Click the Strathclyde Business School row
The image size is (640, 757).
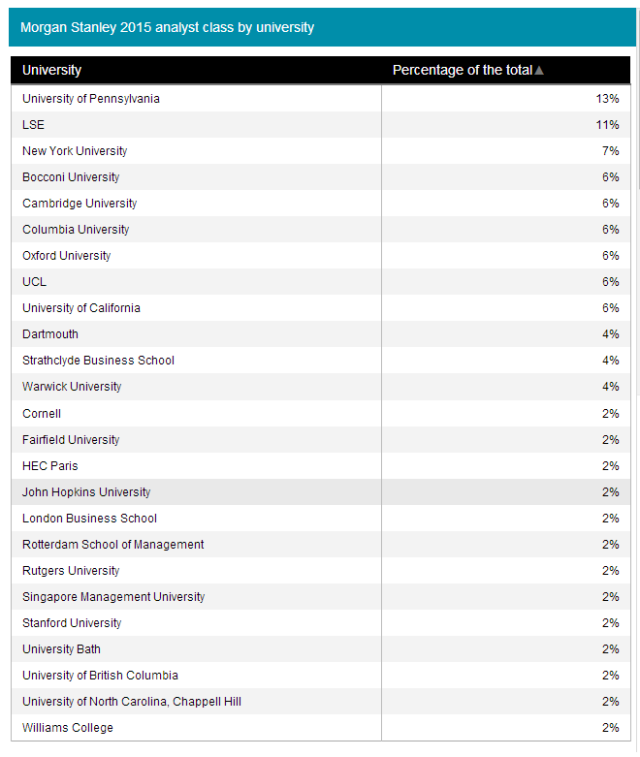(x=98, y=360)
